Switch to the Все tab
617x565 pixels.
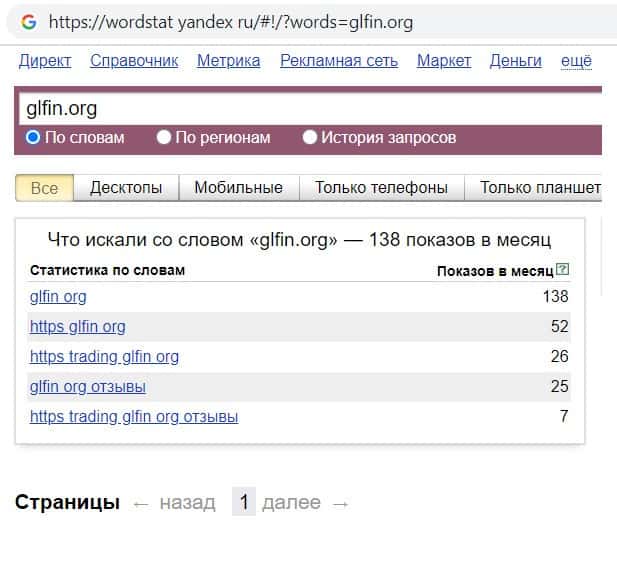(x=44, y=188)
